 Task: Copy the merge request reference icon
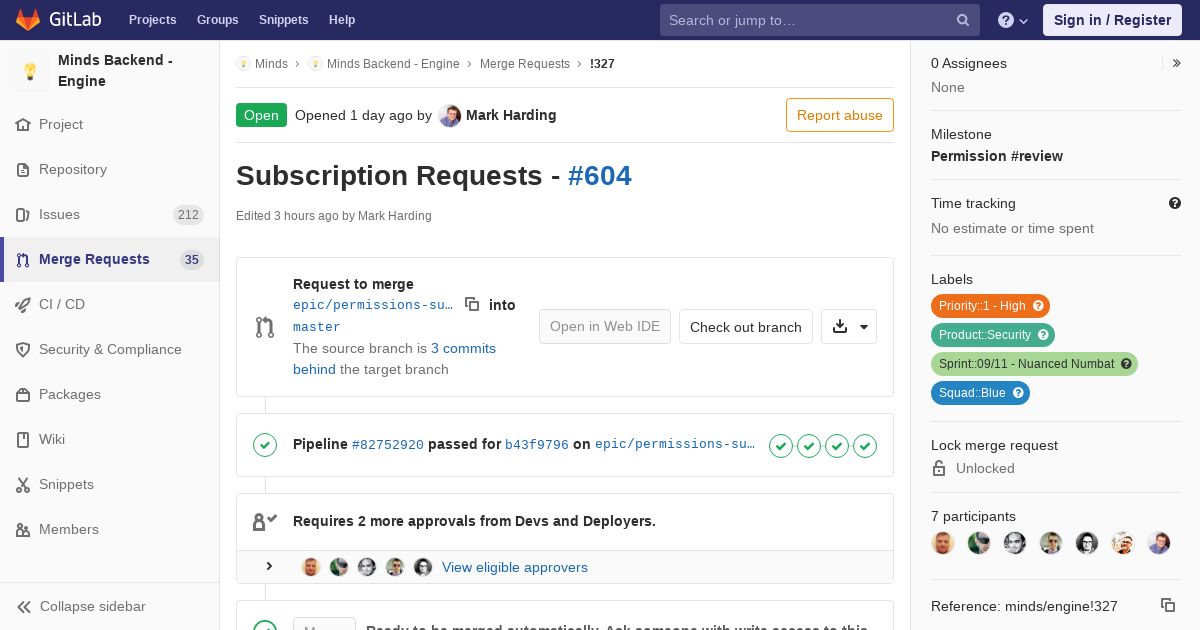point(1167,605)
